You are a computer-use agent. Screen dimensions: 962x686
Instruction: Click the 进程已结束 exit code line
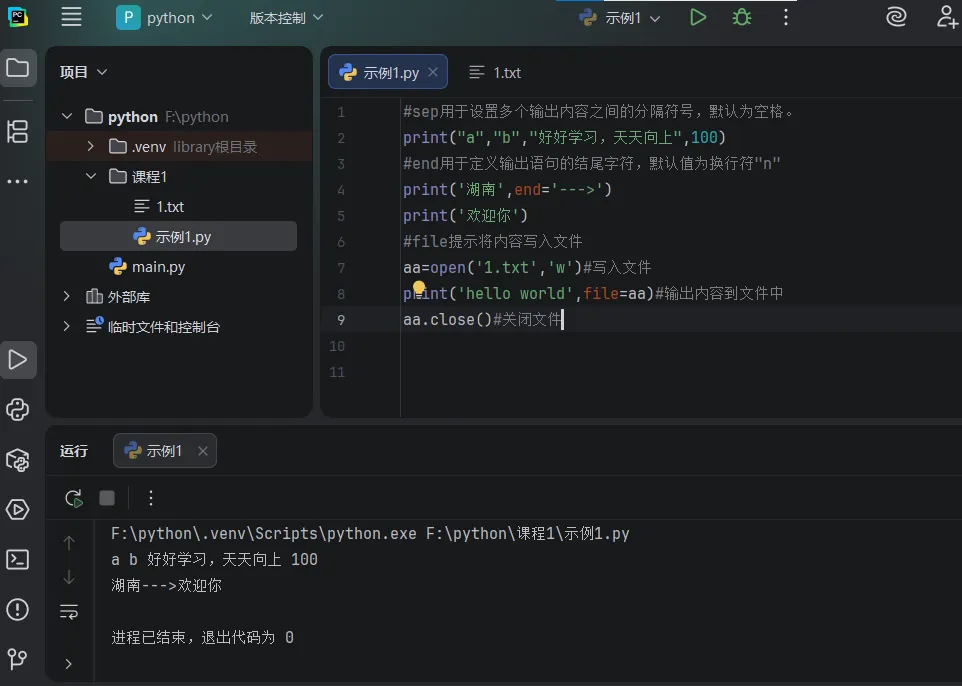tap(202, 638)
